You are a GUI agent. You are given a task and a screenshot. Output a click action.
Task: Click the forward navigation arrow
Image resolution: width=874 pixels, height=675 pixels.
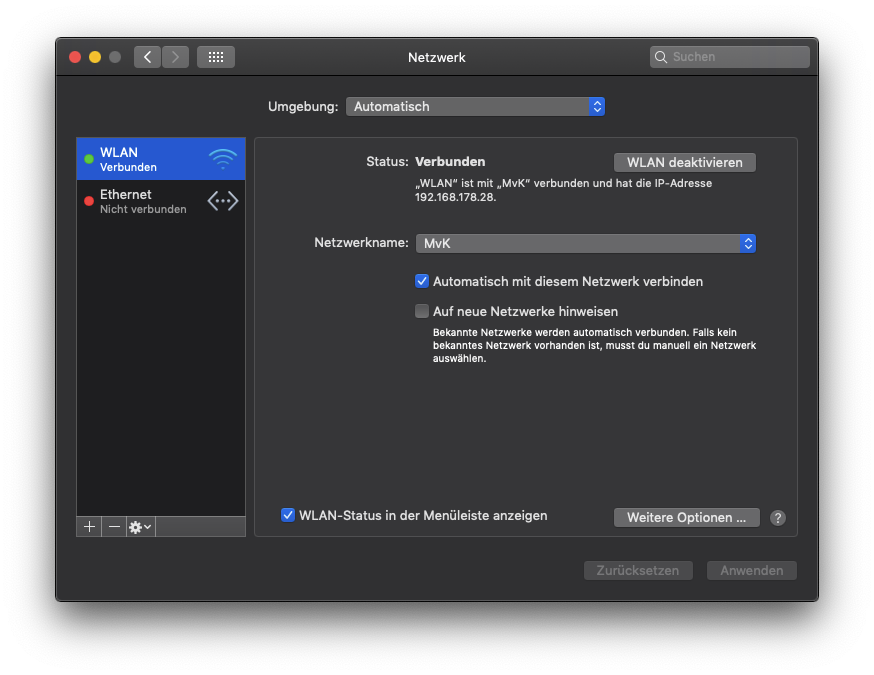(176, 57)
